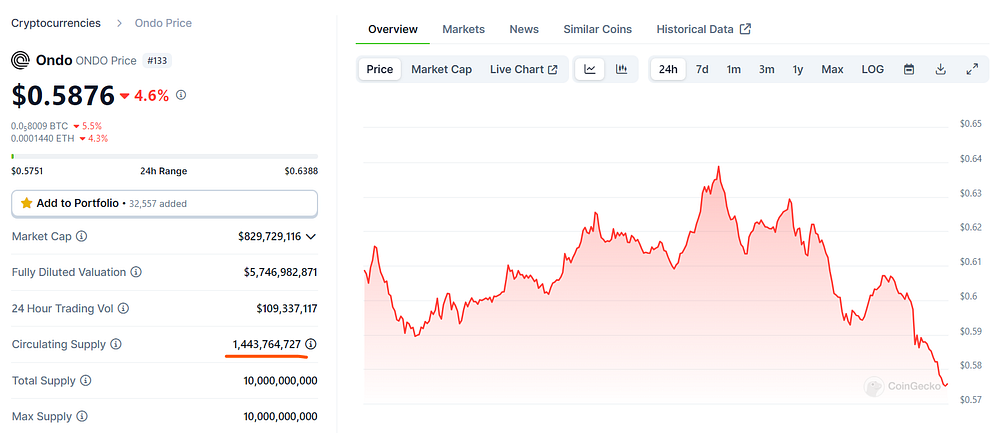
Task: Click the 24h Range progress bar
Action: click(165, 156)
